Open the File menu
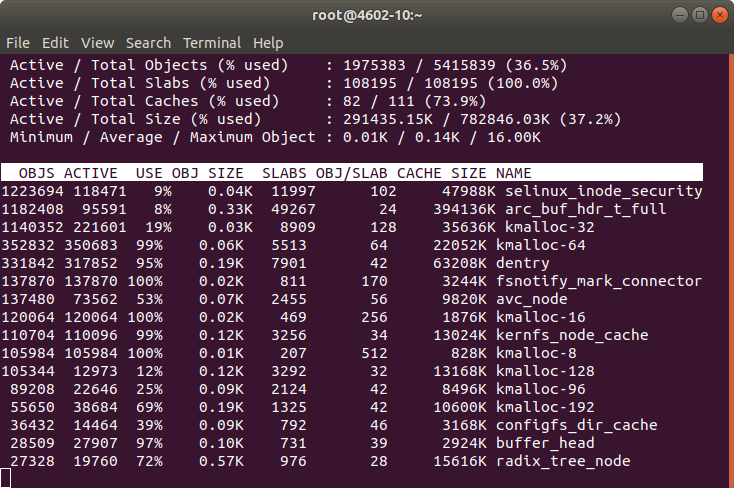The height and width of the screenshot is (488, 734). 18,43
